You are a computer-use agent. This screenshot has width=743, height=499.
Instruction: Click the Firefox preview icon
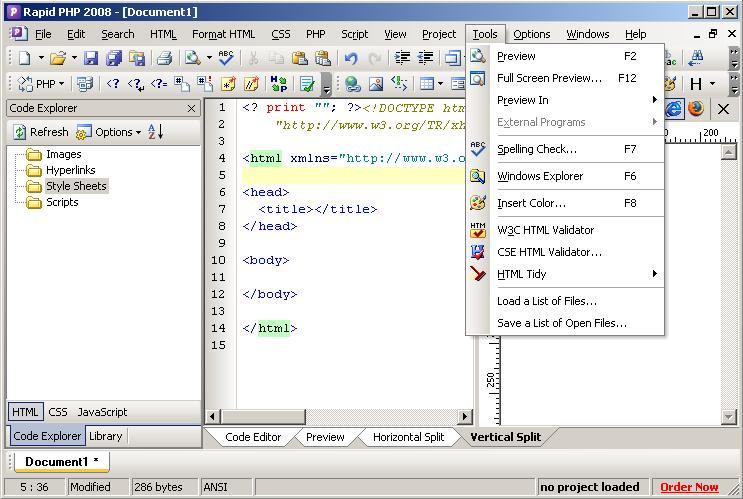click(696, 109)
